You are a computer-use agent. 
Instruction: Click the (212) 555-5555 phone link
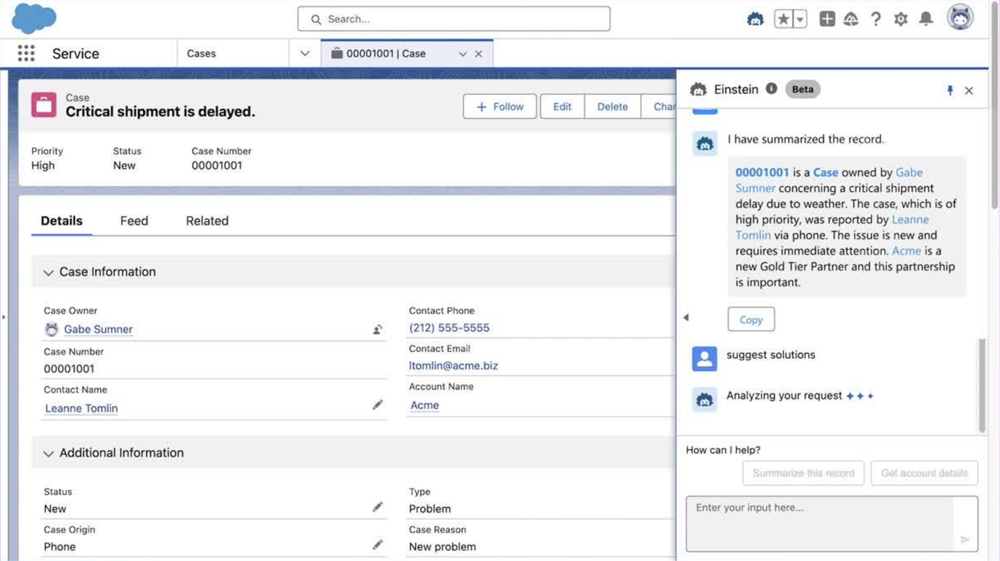point(449,328)
